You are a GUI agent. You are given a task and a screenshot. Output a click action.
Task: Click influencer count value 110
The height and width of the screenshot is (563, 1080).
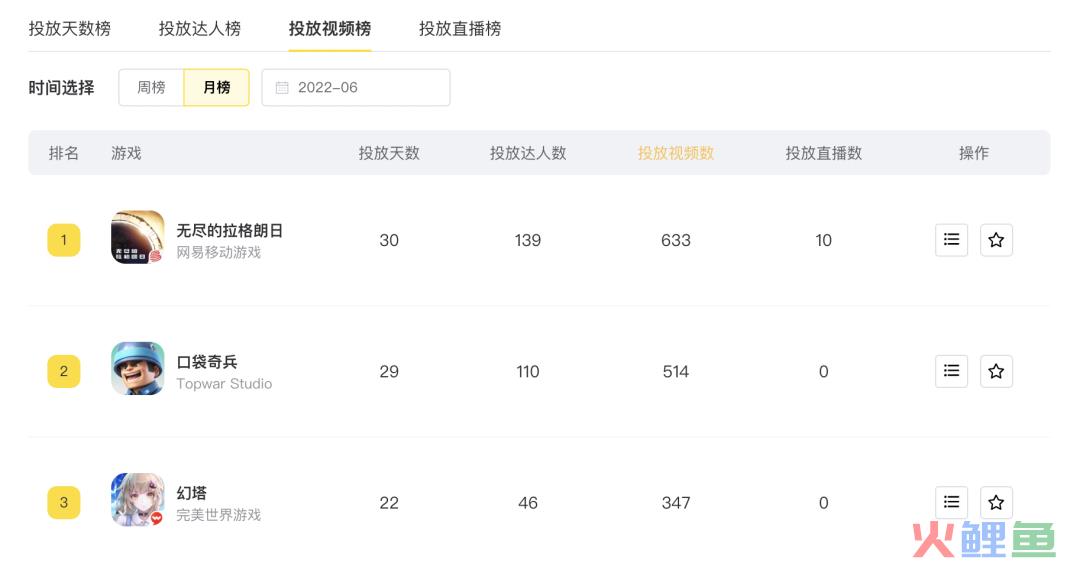coord(528,371)
